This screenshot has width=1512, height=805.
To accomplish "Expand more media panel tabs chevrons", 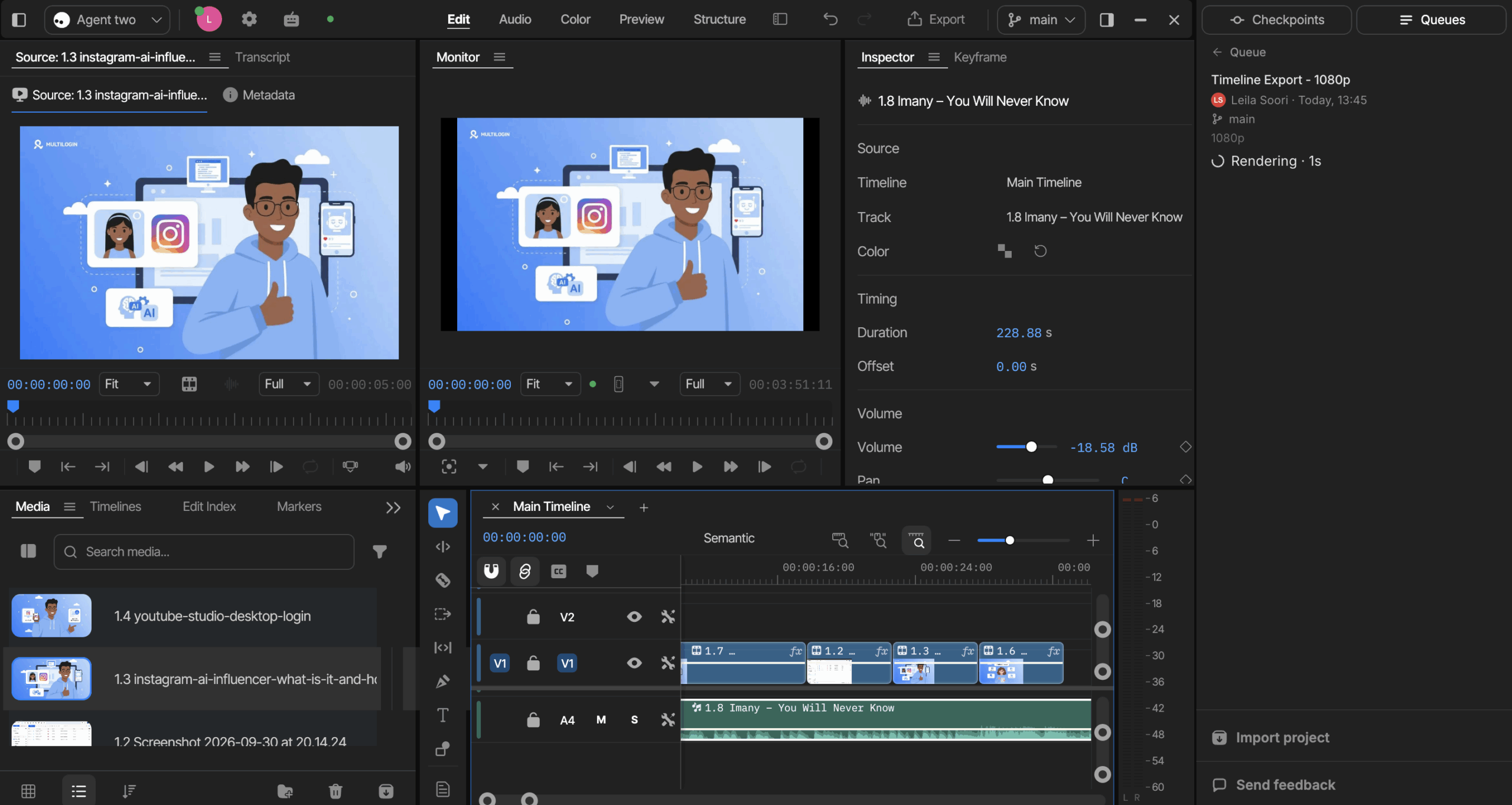I will (393, 507).
